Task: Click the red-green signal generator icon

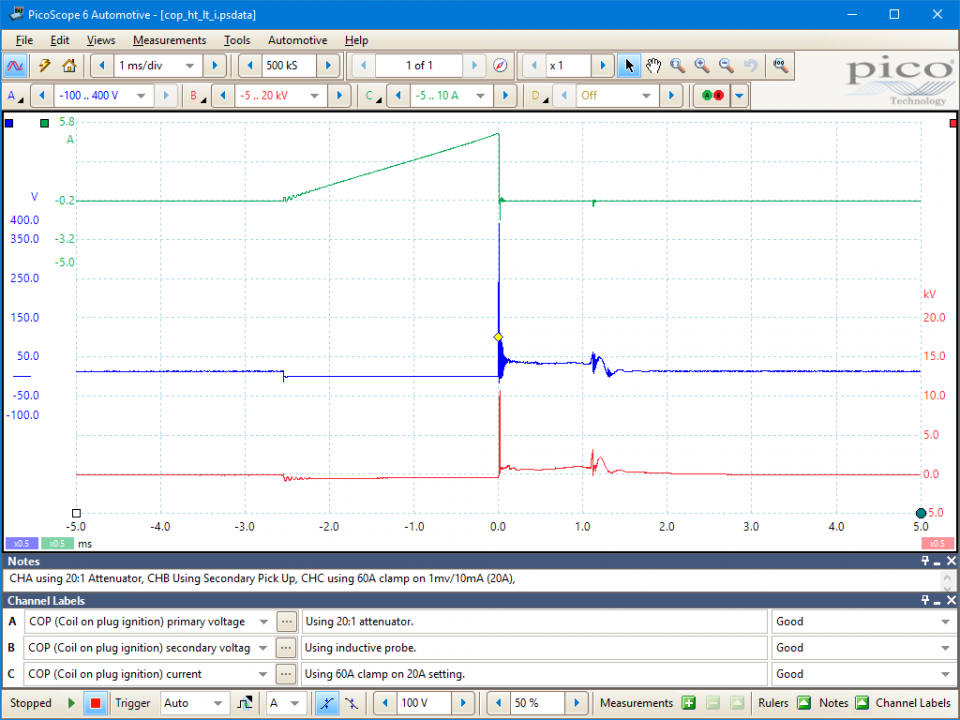Action: click(x=713, y=96)
